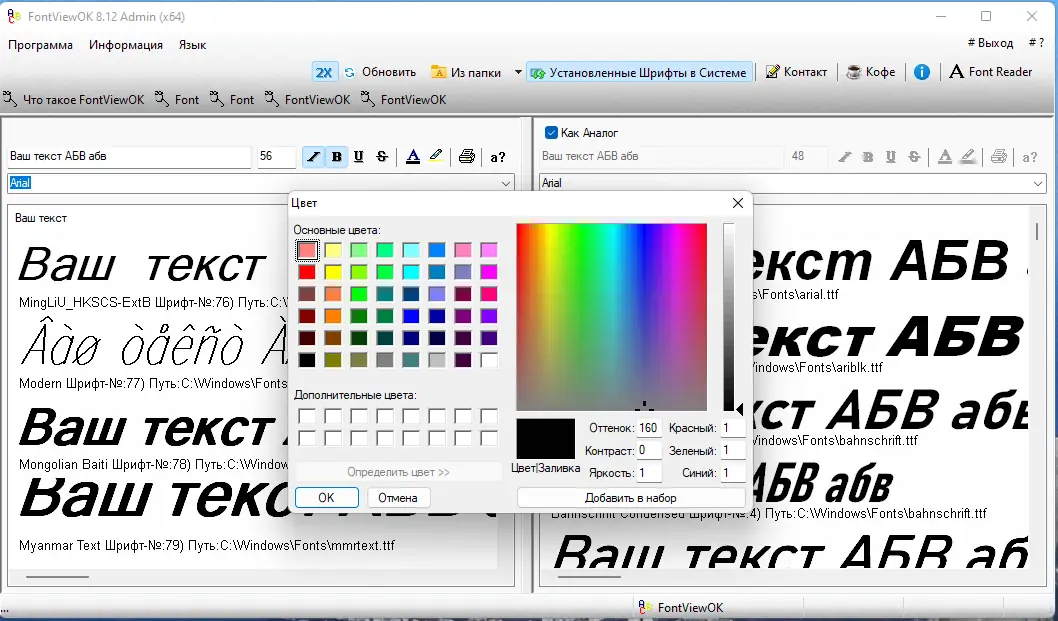Click the Оттенок value field

648,428
